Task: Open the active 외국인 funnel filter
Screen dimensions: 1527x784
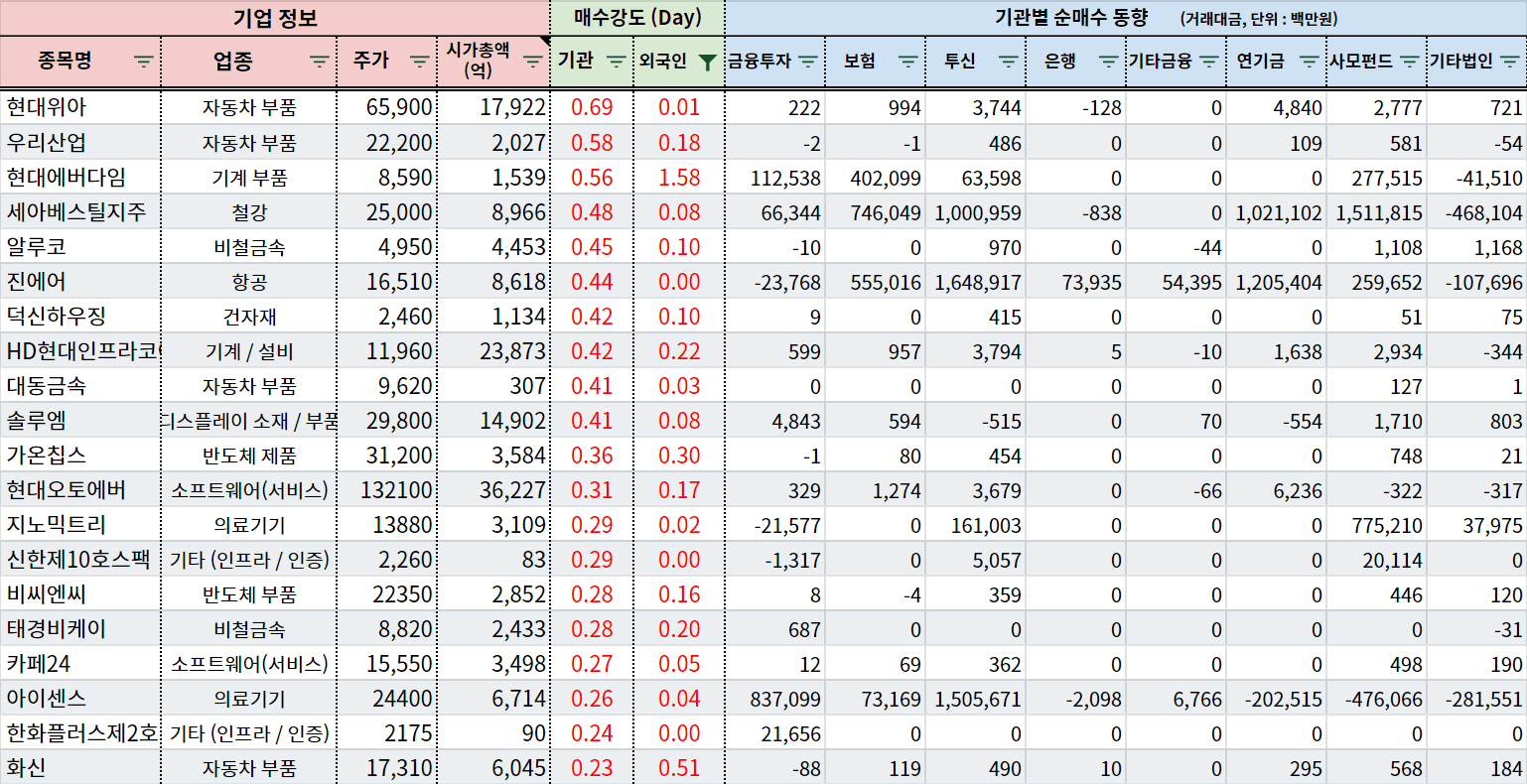Action: 707,63
